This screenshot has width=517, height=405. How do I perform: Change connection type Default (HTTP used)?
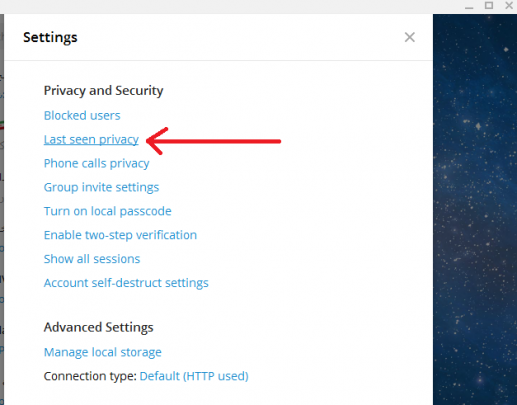(x=194, y=376)
